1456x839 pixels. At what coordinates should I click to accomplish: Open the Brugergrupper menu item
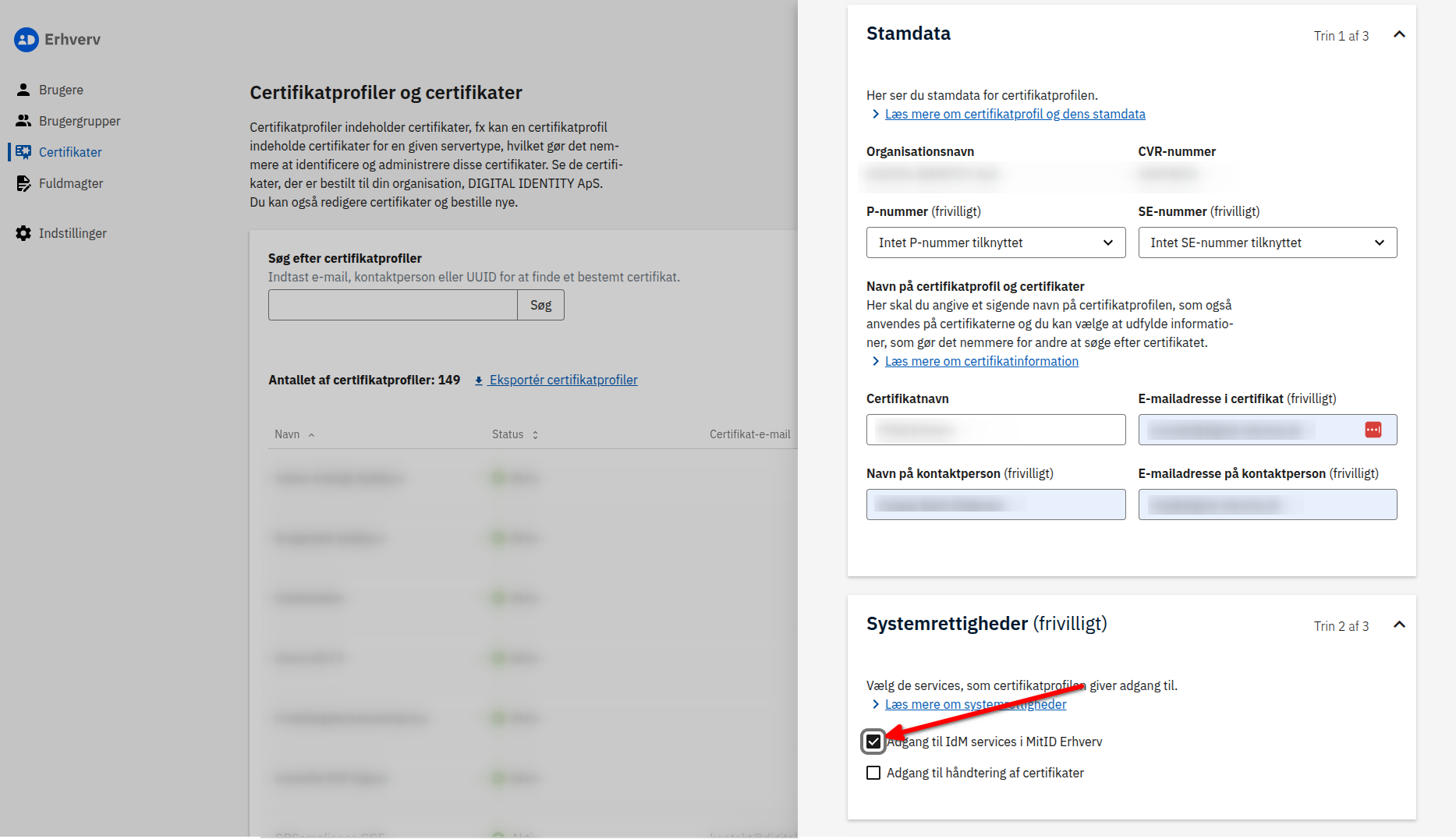coord(80,121)
